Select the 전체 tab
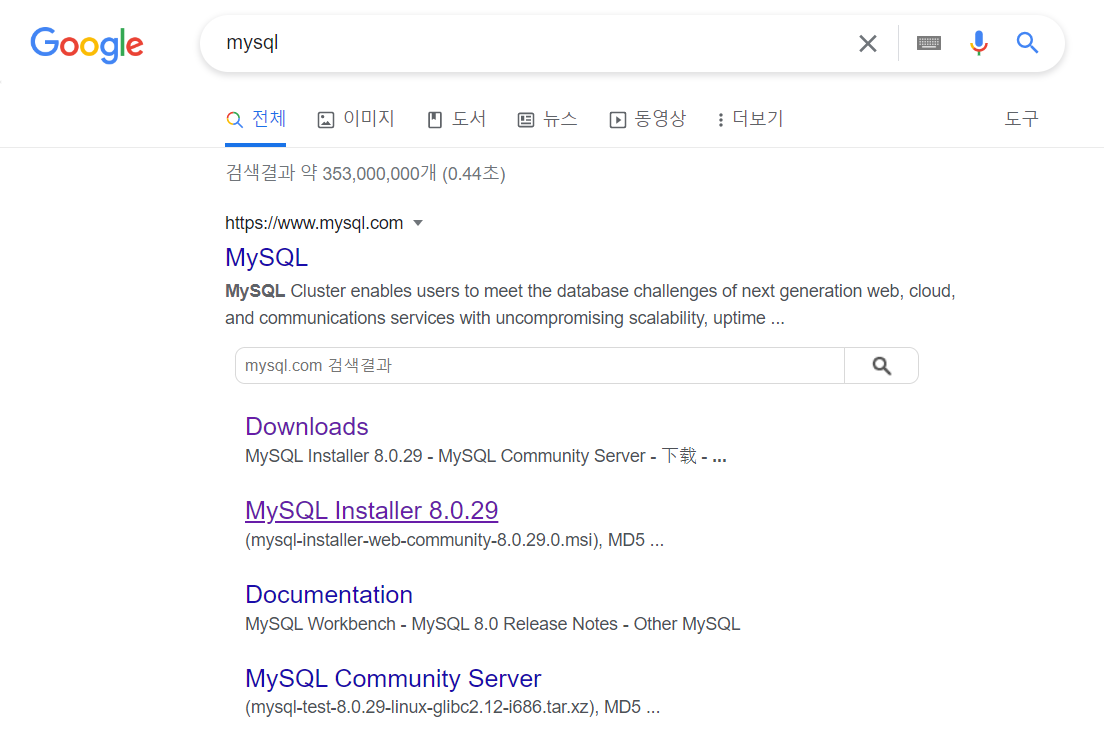This screenshot has width=1104, height=745. [x=256, y=119]
